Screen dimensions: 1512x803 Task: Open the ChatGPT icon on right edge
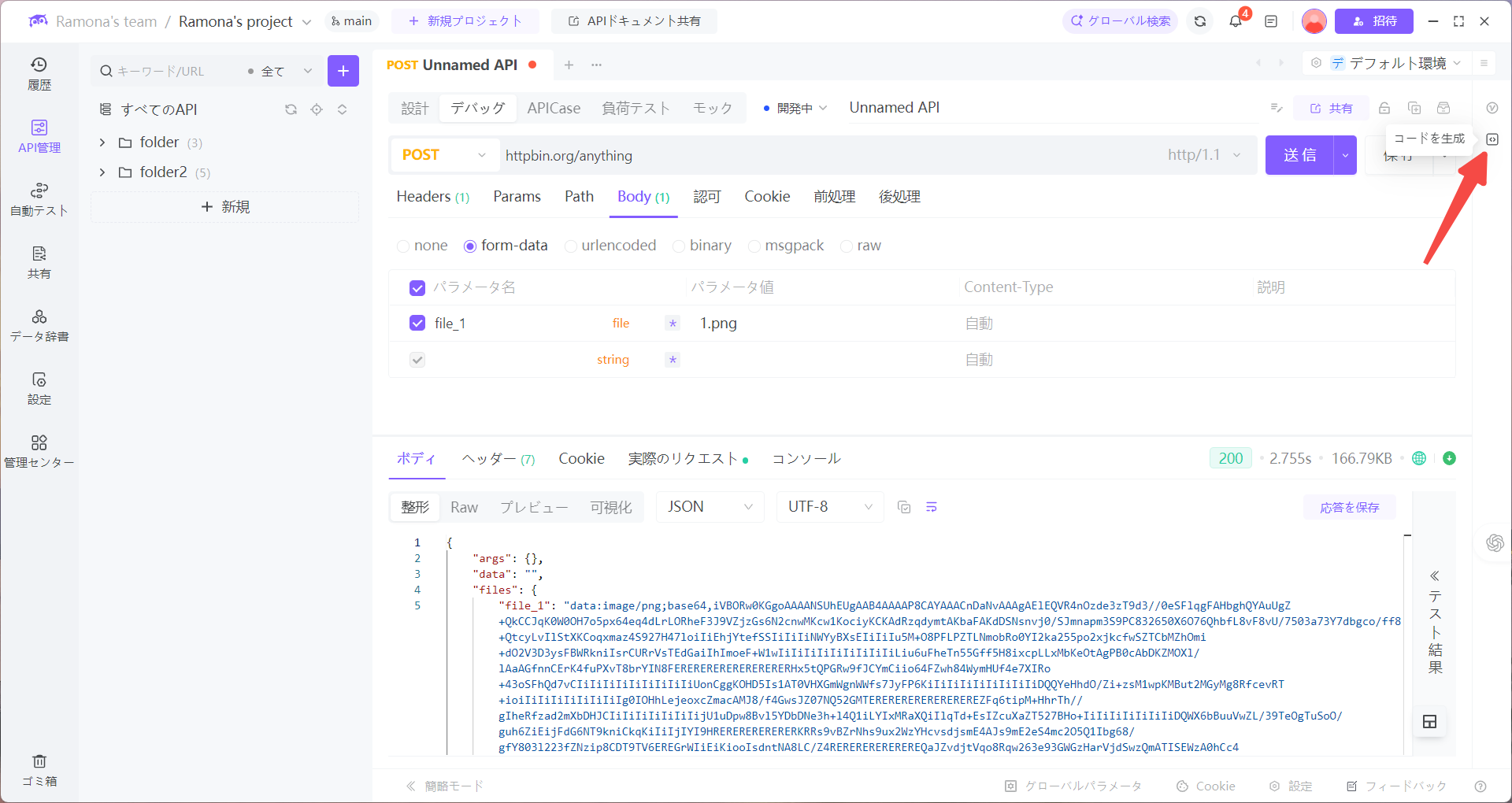[x=1494, y=542]
